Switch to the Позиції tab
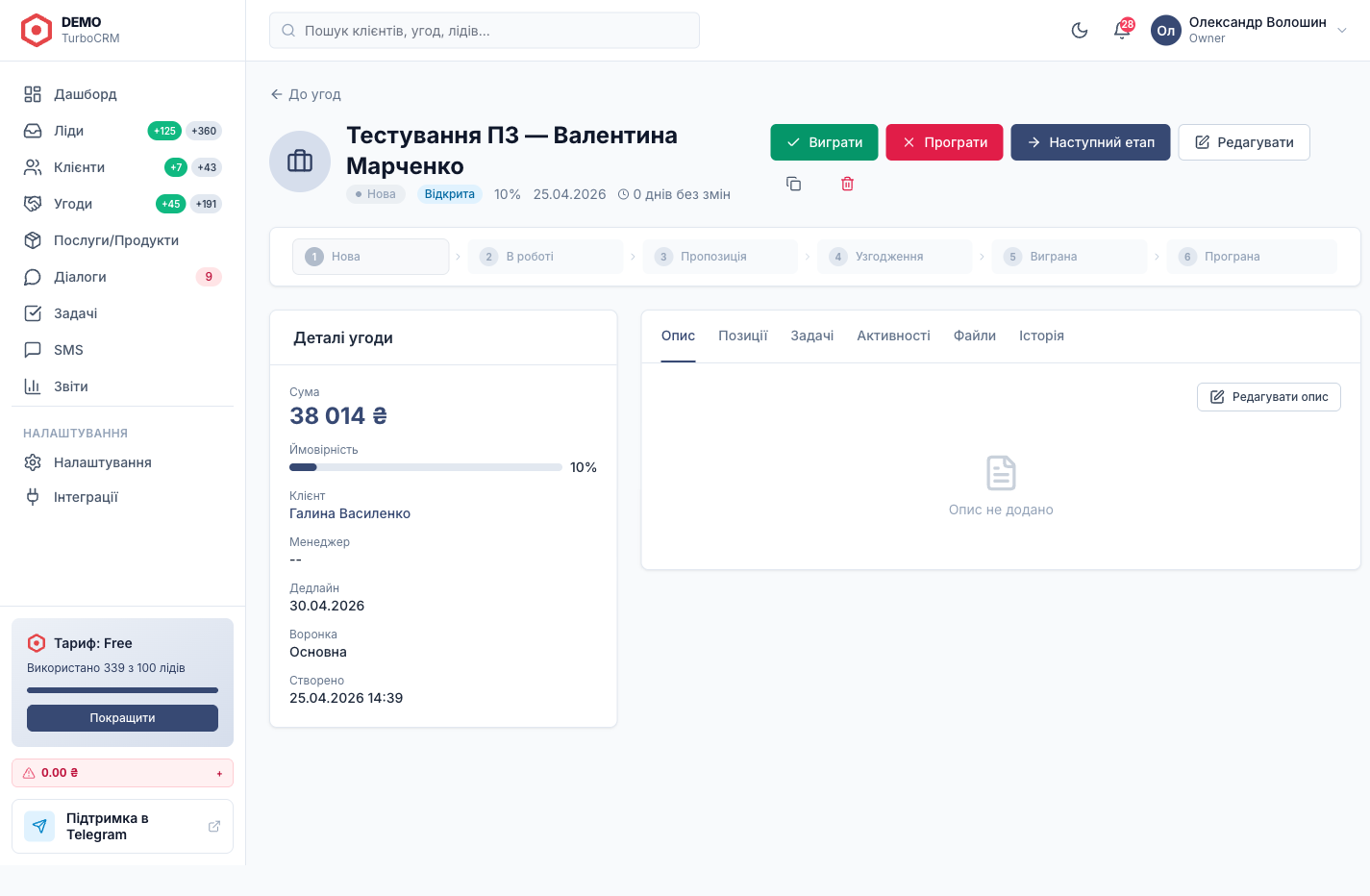 (743, 336)
